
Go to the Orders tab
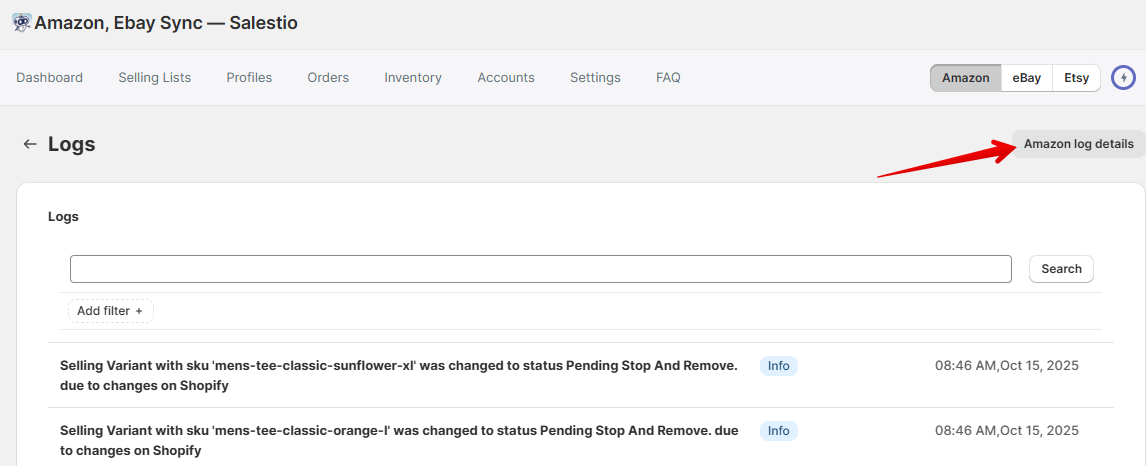pos(328,78)
